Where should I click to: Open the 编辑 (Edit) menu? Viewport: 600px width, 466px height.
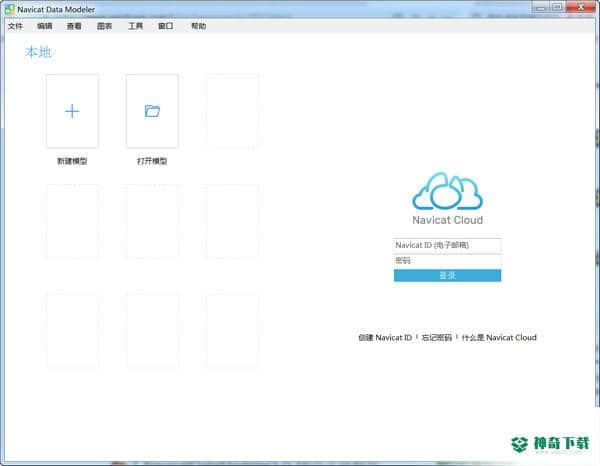point(45,26)
